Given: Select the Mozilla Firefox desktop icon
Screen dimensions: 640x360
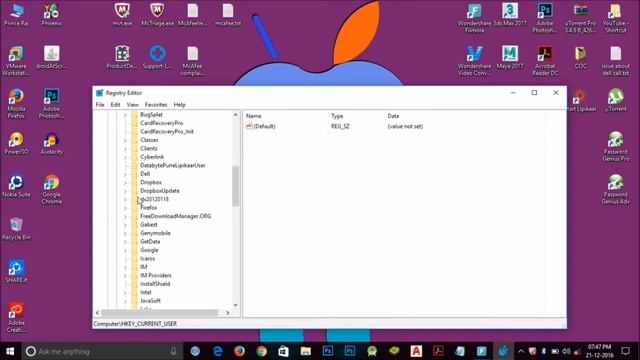Looking at the screenshot, I should point(16,104).
